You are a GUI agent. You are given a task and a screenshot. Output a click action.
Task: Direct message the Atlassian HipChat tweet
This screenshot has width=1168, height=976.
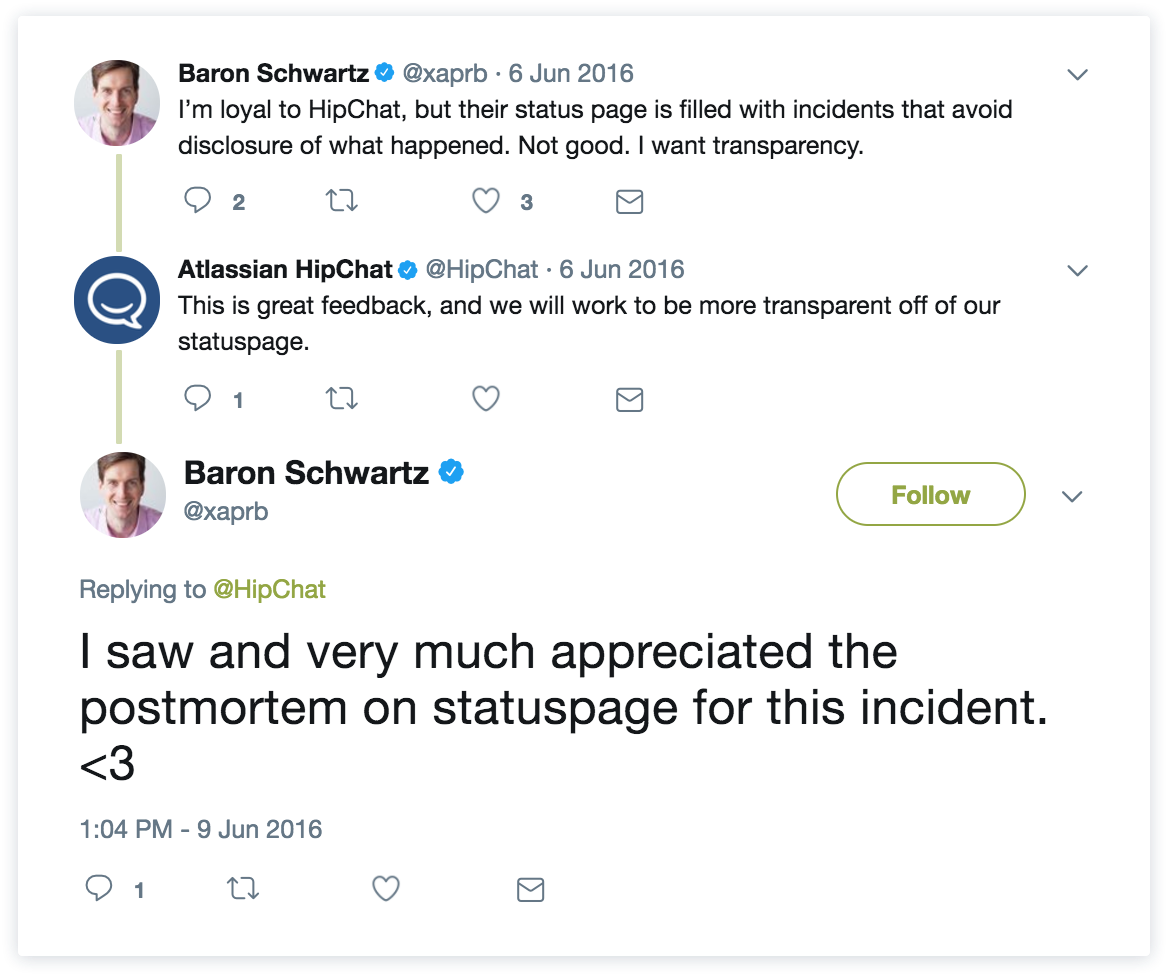pos(629,400)
